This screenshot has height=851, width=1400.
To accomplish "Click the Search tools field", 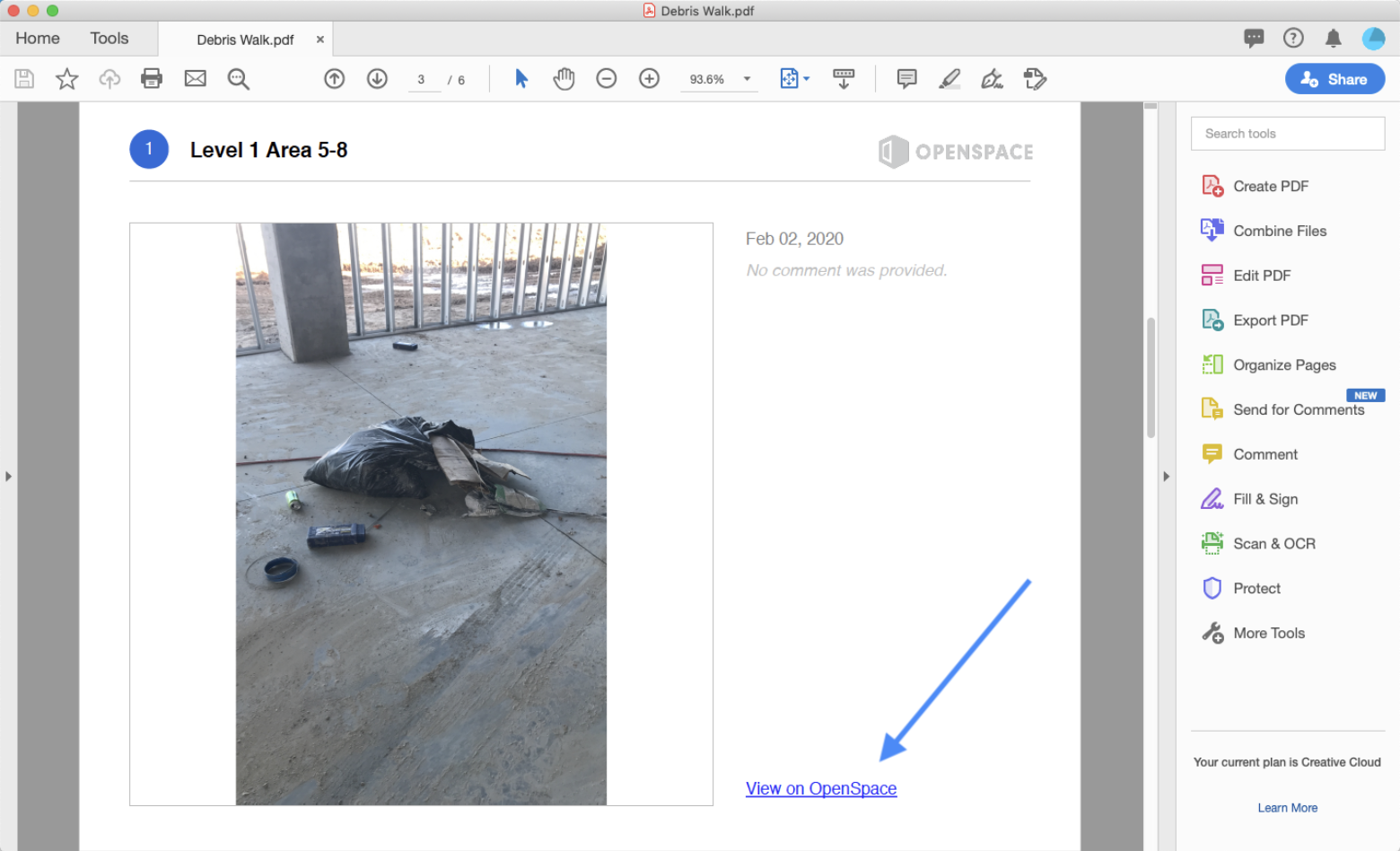I will tap(1287, 134).
